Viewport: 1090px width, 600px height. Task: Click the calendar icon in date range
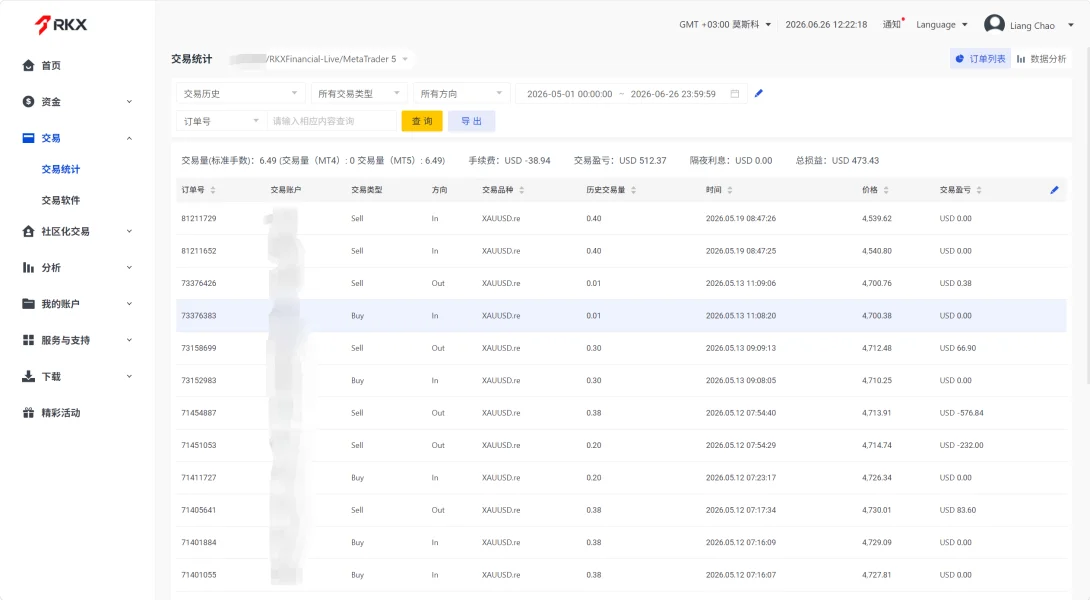click(735, 94)
